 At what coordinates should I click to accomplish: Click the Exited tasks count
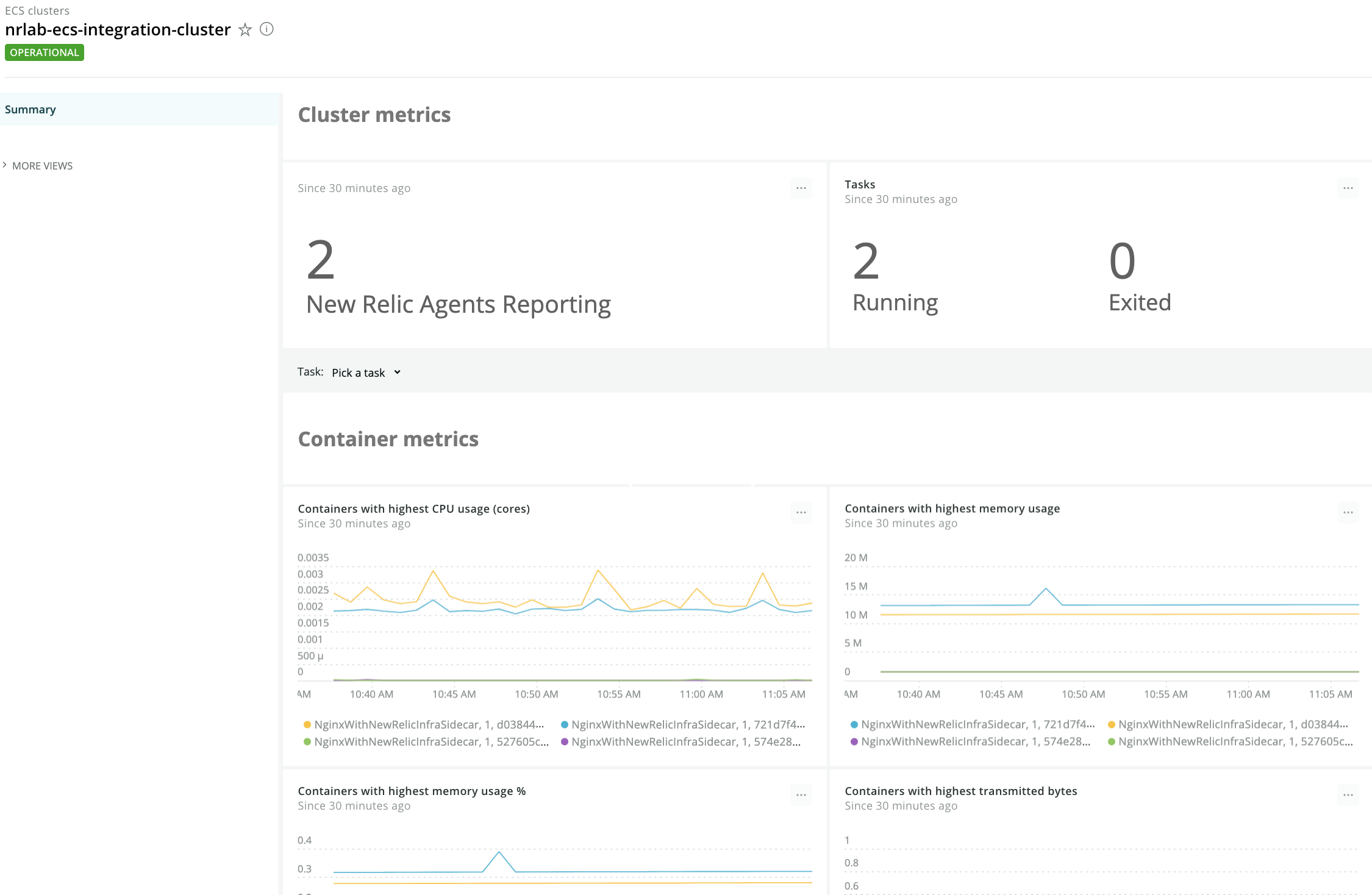pos(1122,262)
